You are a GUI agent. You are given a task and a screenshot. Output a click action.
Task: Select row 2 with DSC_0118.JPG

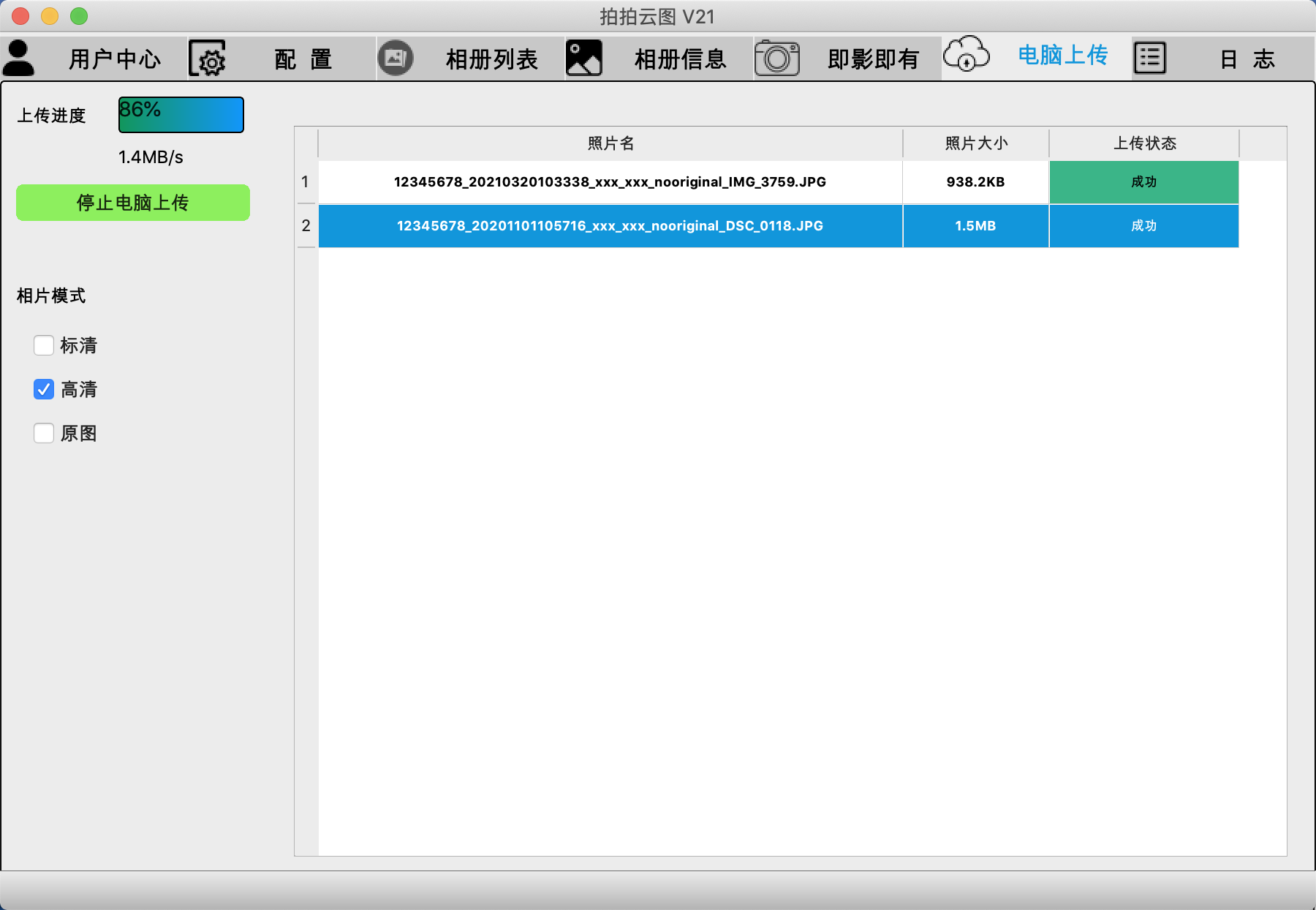click(610, 226)
